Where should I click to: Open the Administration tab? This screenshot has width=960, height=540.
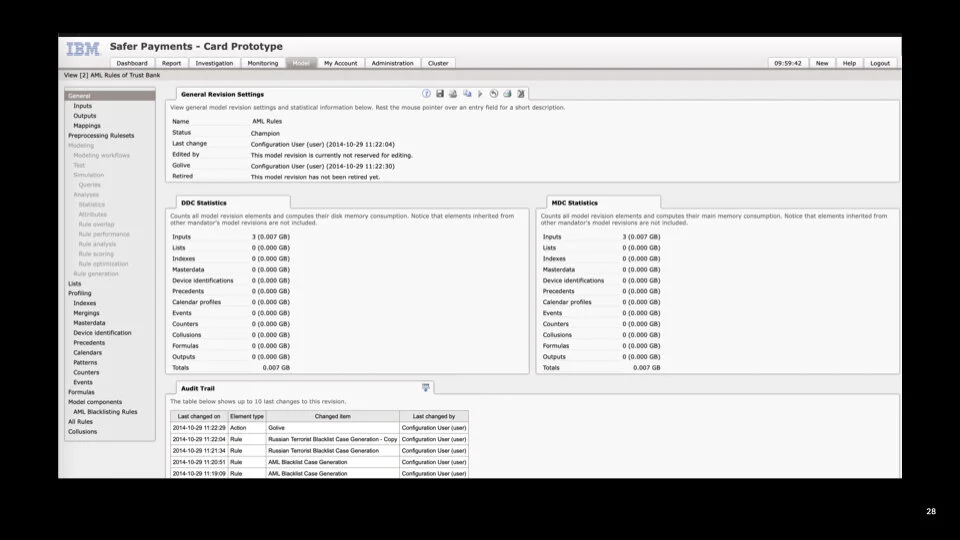[392, 63]
